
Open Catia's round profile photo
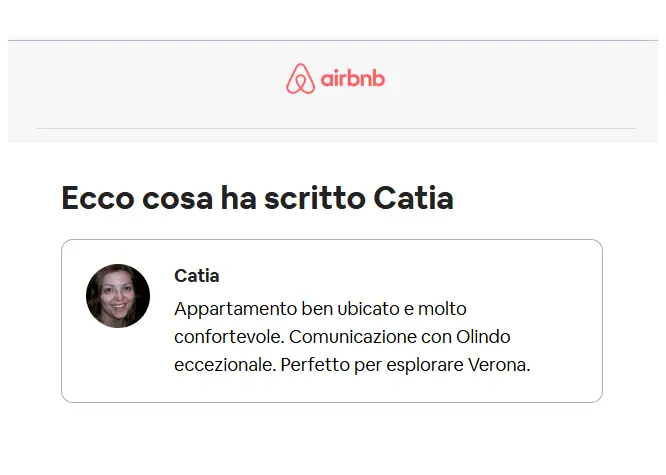point(118,296)
